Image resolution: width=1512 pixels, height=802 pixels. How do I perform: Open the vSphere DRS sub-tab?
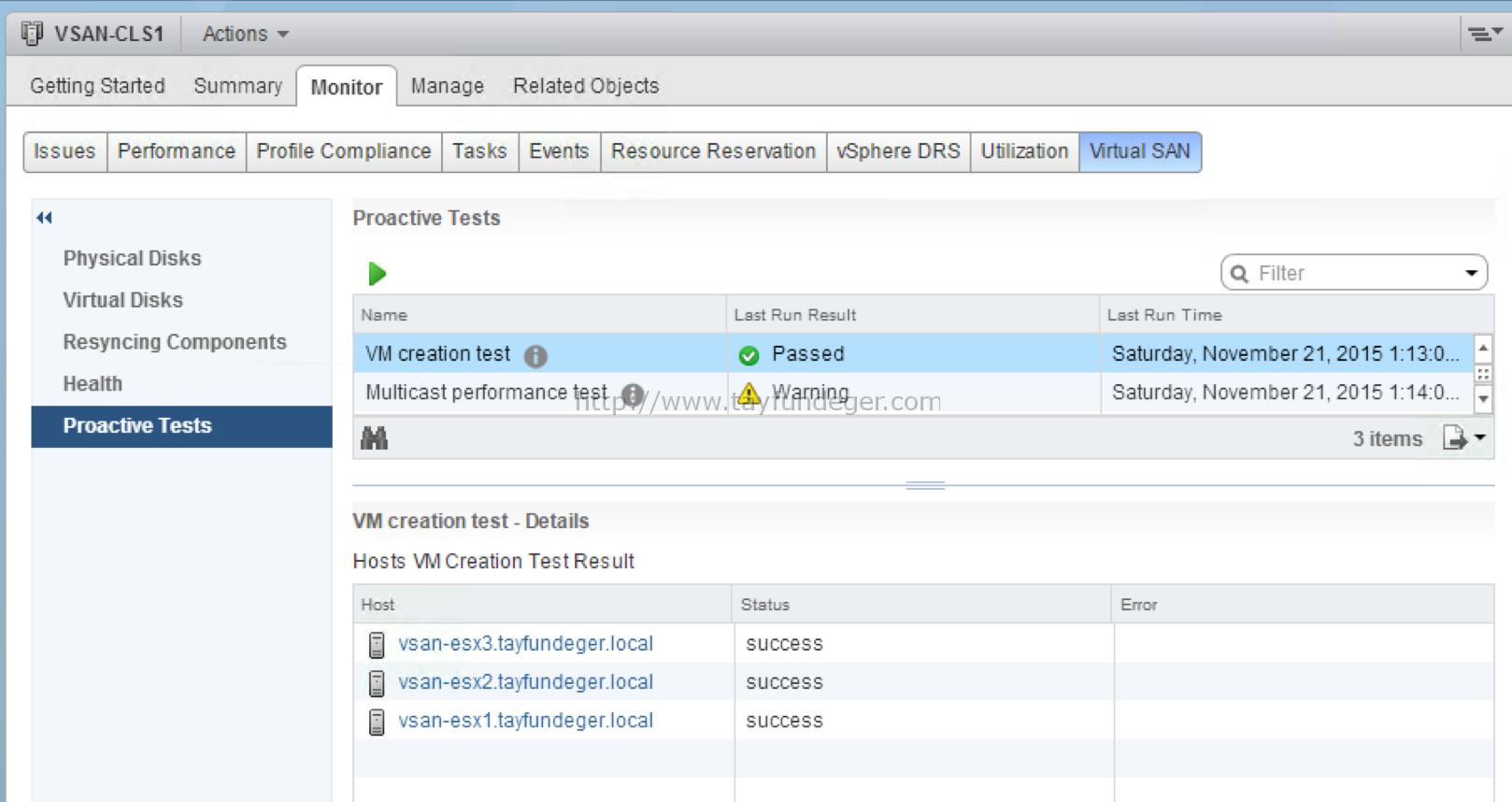(x=898, y=151)
